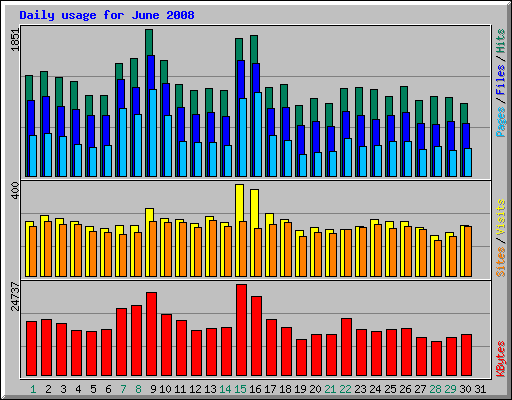Click the "Hits" legend label
Image resolution: width=512 pixels, height=400 pixels.
500,41
